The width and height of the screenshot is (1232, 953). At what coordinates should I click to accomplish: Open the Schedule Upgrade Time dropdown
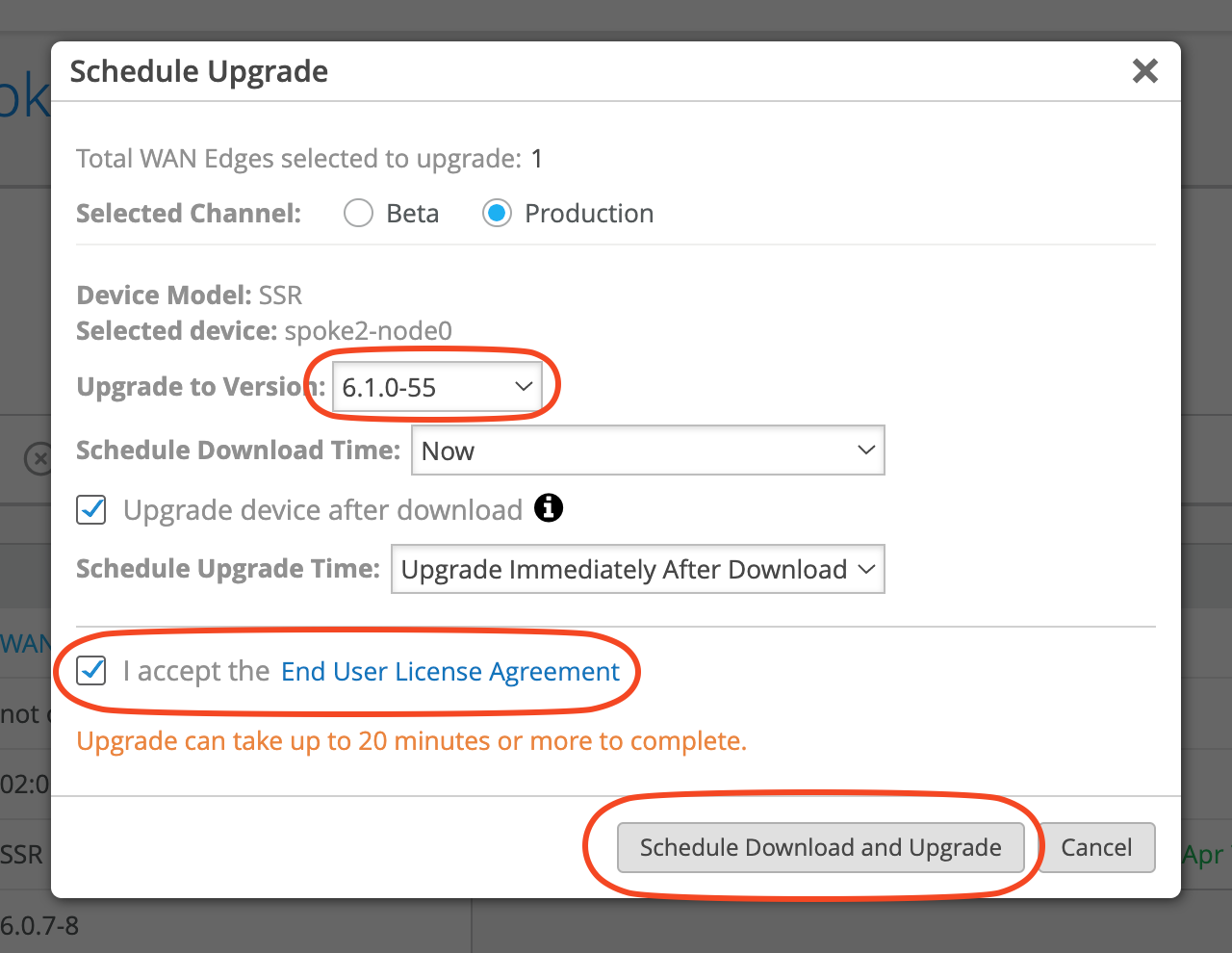(637, 569)
